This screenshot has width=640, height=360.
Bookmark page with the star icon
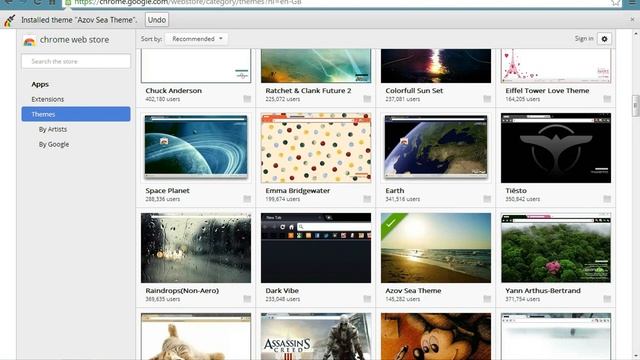(616, 2)
